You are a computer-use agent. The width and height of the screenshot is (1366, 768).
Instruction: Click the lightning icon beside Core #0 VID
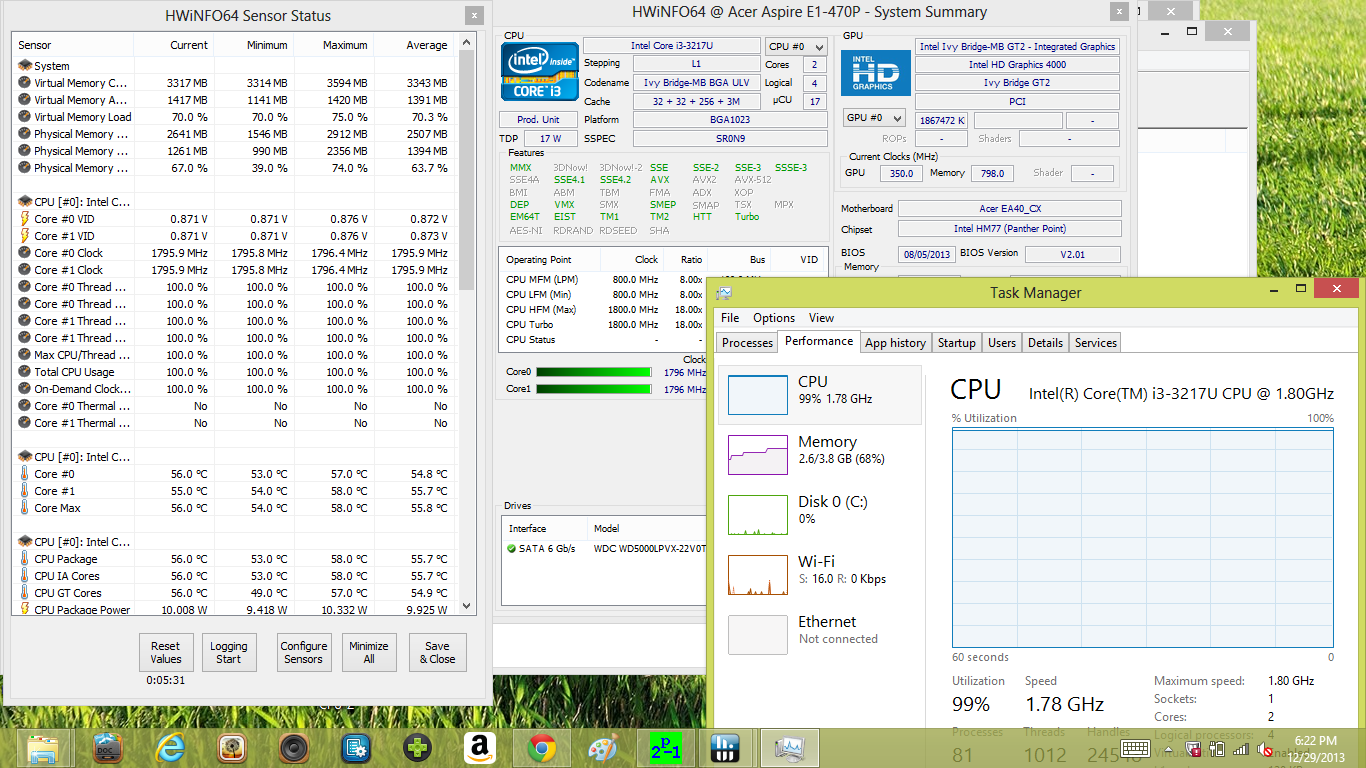click(x=25, y=219)
